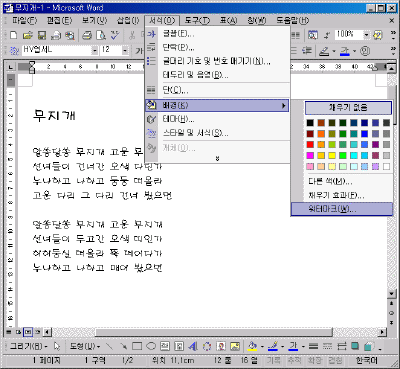Toggle the 3D style button on the drawing toolbar
The height and width of the screenshot is (369, 400).
(368, 346)
